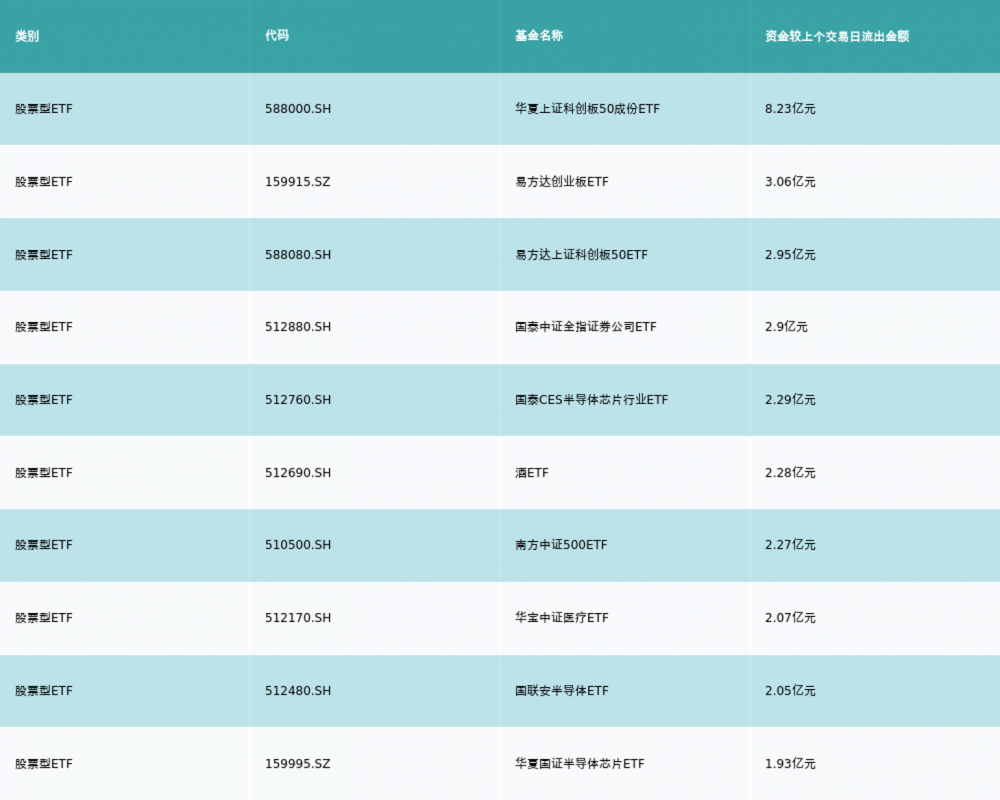
Task: Click fund name 华夏上证科创板50成份ETF
Action: (x=587, y=109)
